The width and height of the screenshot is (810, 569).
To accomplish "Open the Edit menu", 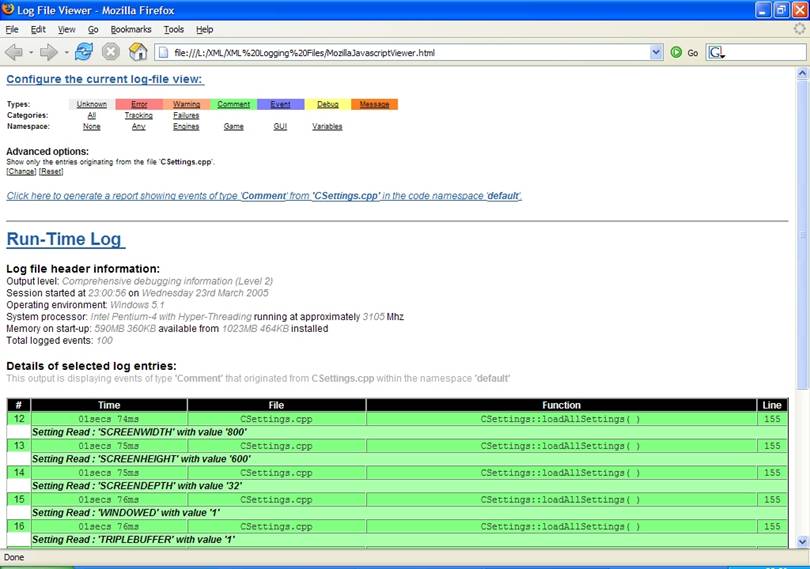I will pyautogui.click(x=38, y=29).
